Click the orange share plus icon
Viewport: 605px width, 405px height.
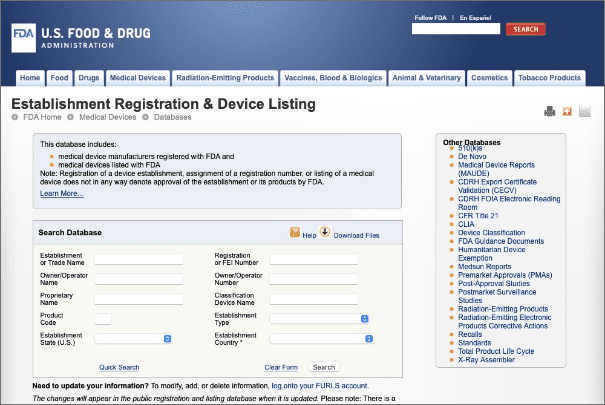(567, 111)
